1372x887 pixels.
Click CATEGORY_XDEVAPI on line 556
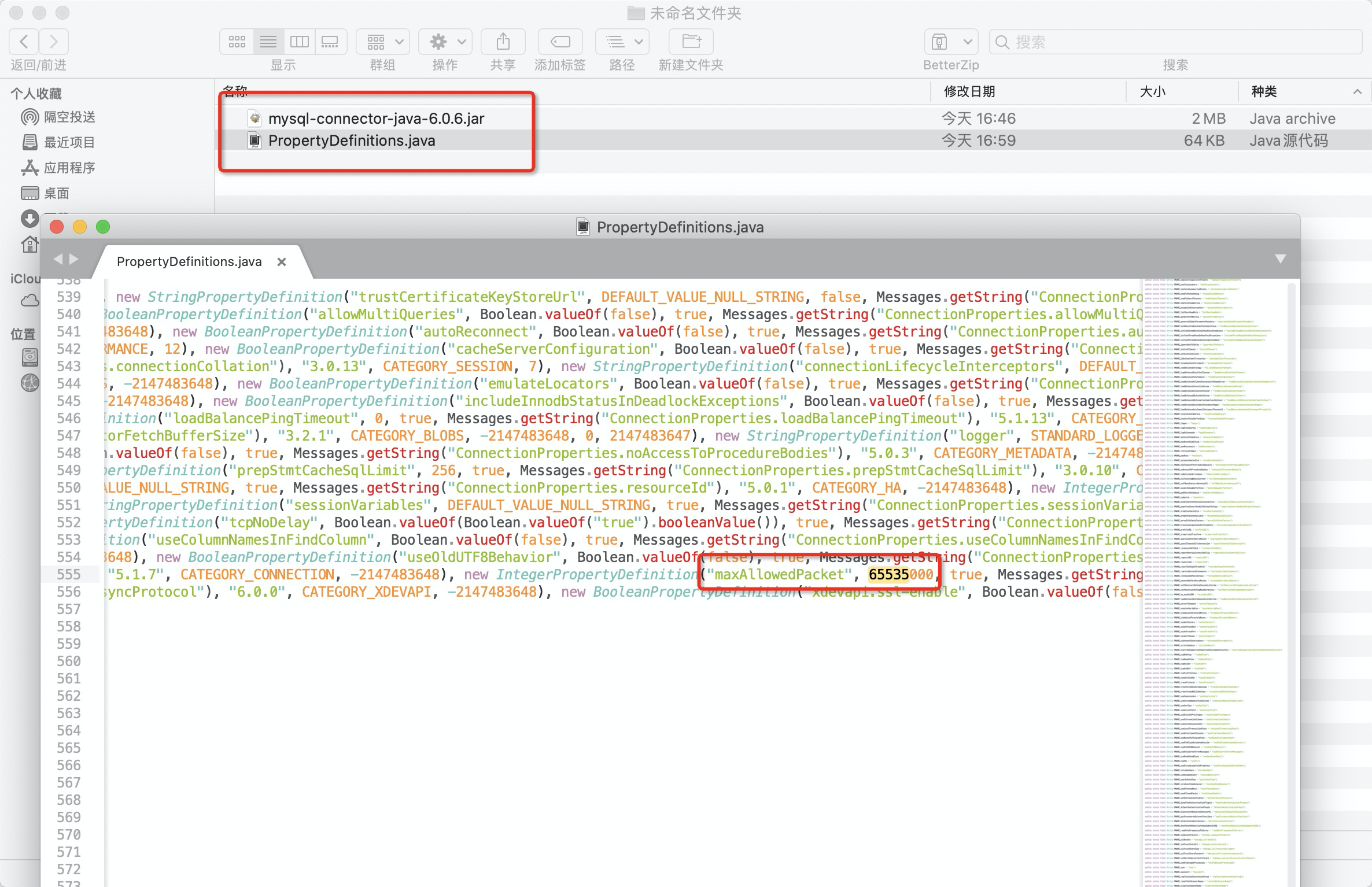(x=367, y=592)
